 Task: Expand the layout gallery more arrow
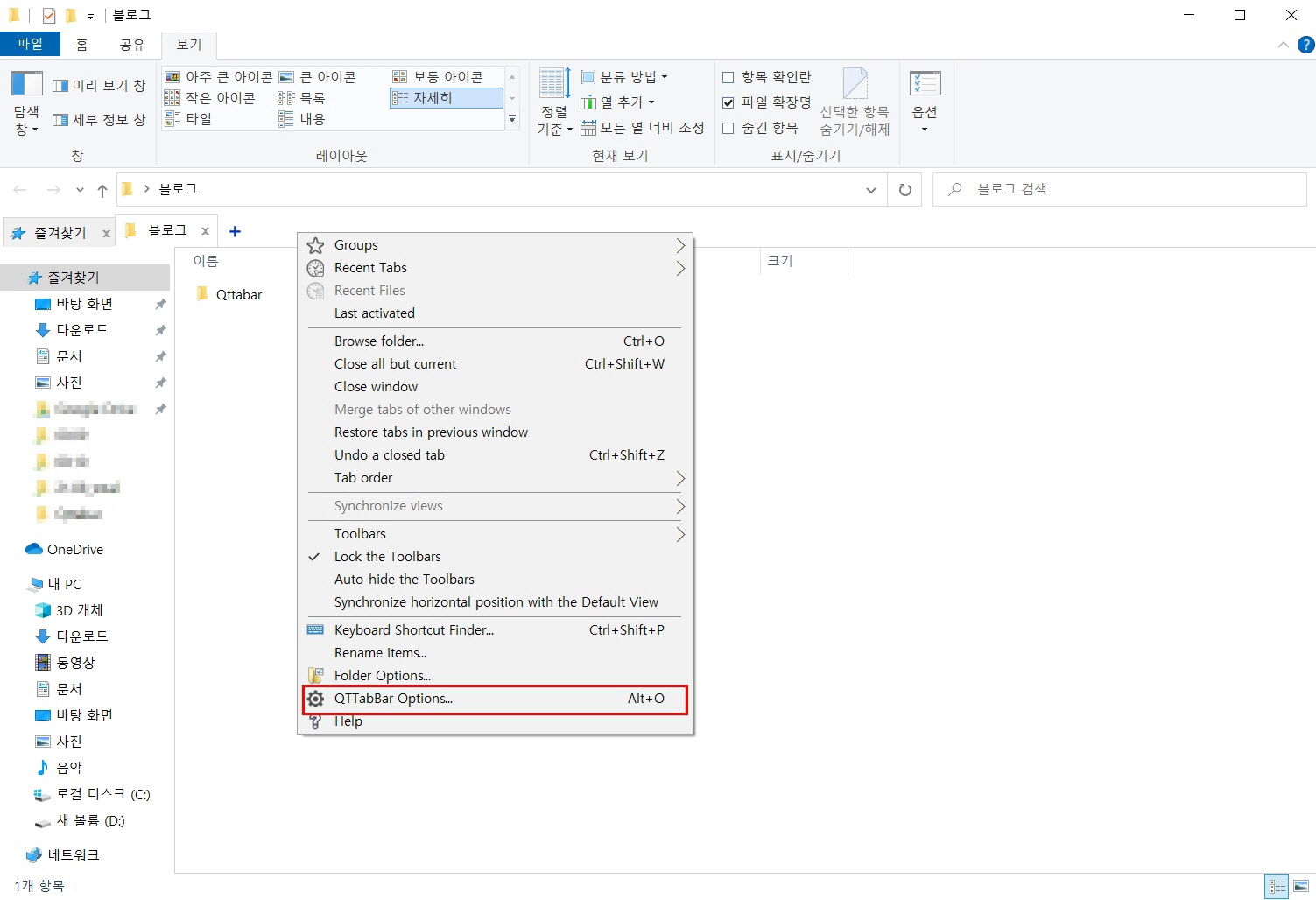coord(512,119)
